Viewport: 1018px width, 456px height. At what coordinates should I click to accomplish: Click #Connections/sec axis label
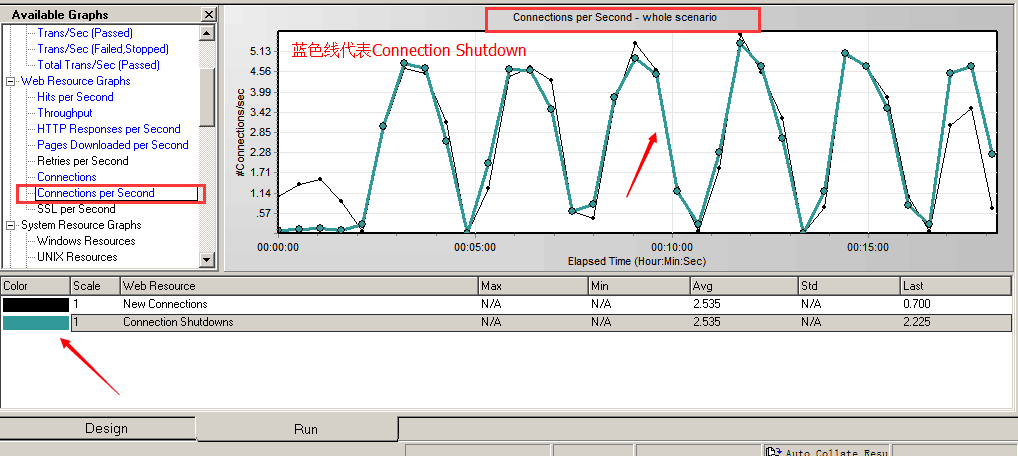(x=240, y=133)
